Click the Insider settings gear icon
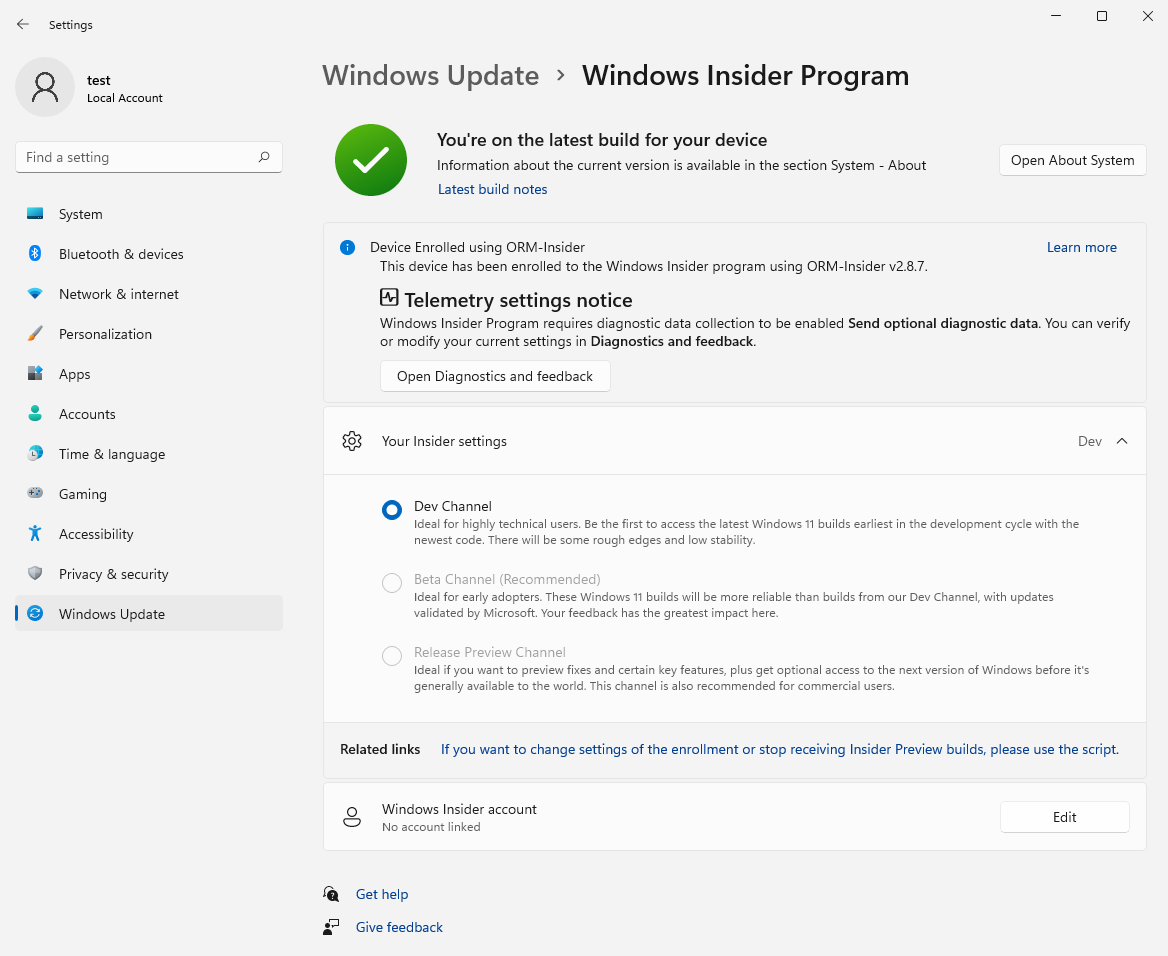Image resolution: width=1168 pixels, height=956 pixels. click(x=352, y=441)
